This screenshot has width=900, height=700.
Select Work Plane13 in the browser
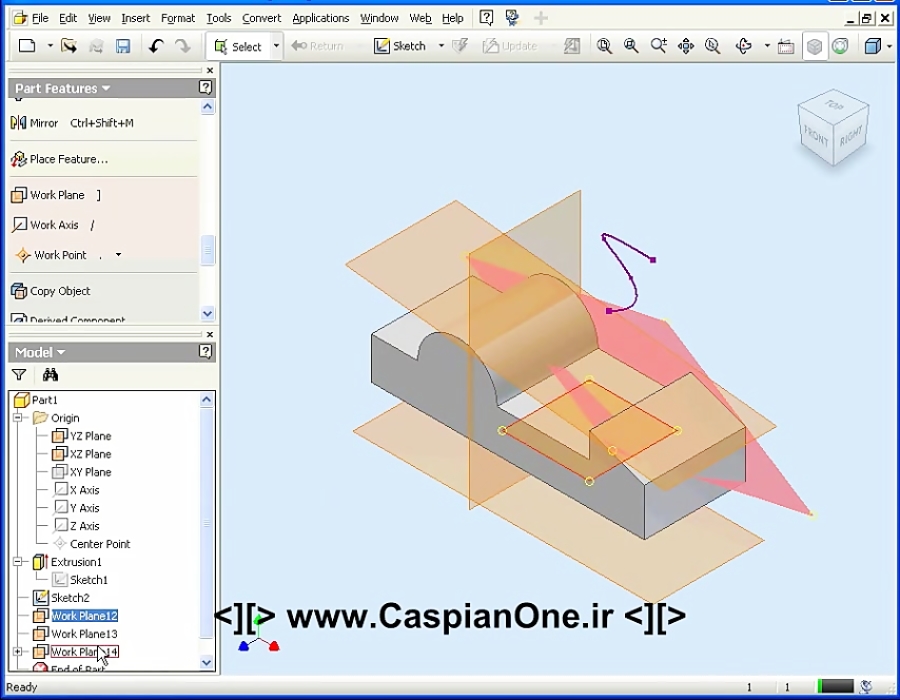[x=83, y=633]
